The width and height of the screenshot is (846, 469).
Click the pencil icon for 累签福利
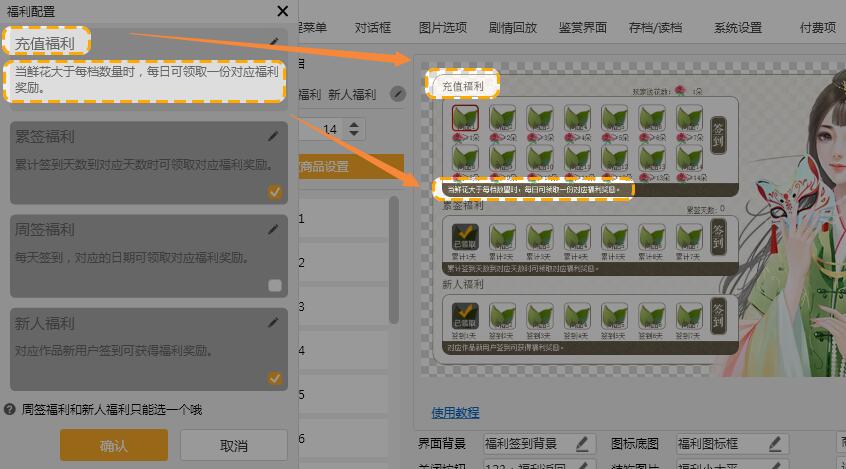(274, 136)
